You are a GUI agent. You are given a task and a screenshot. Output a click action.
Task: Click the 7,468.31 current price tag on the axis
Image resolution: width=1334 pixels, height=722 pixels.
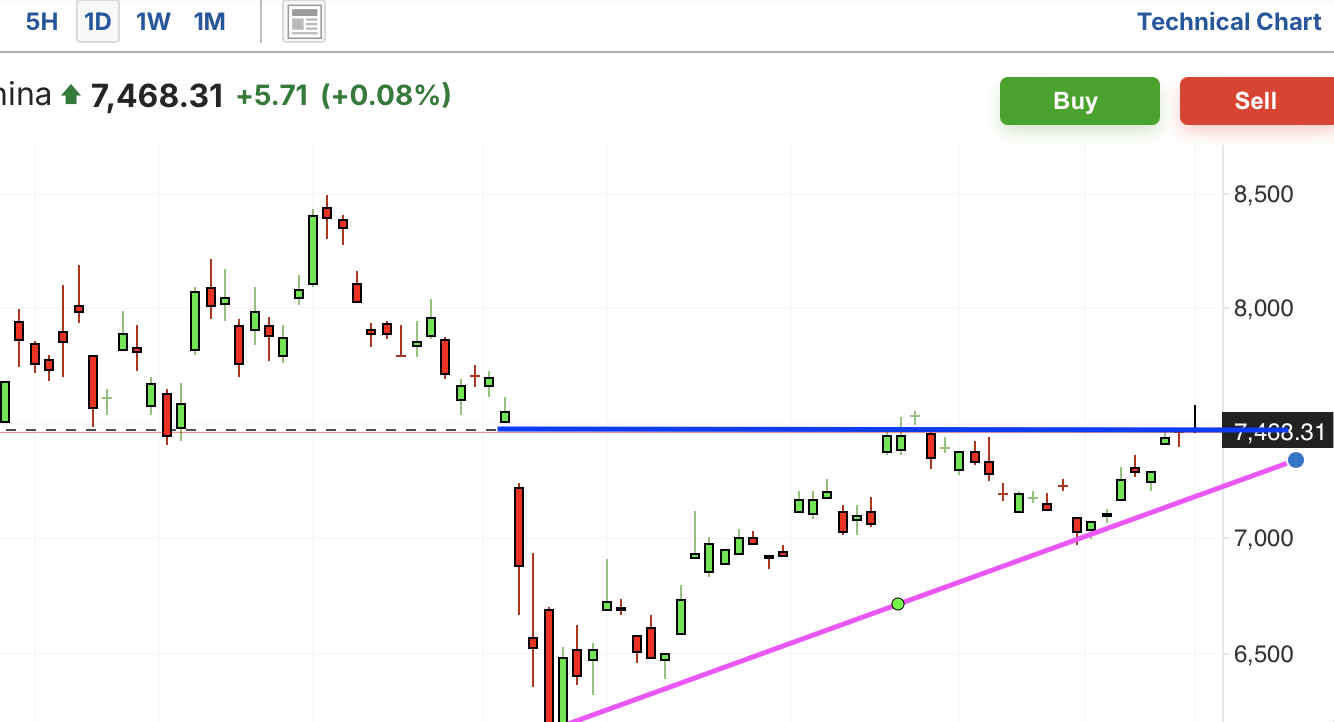point(1282,432)
